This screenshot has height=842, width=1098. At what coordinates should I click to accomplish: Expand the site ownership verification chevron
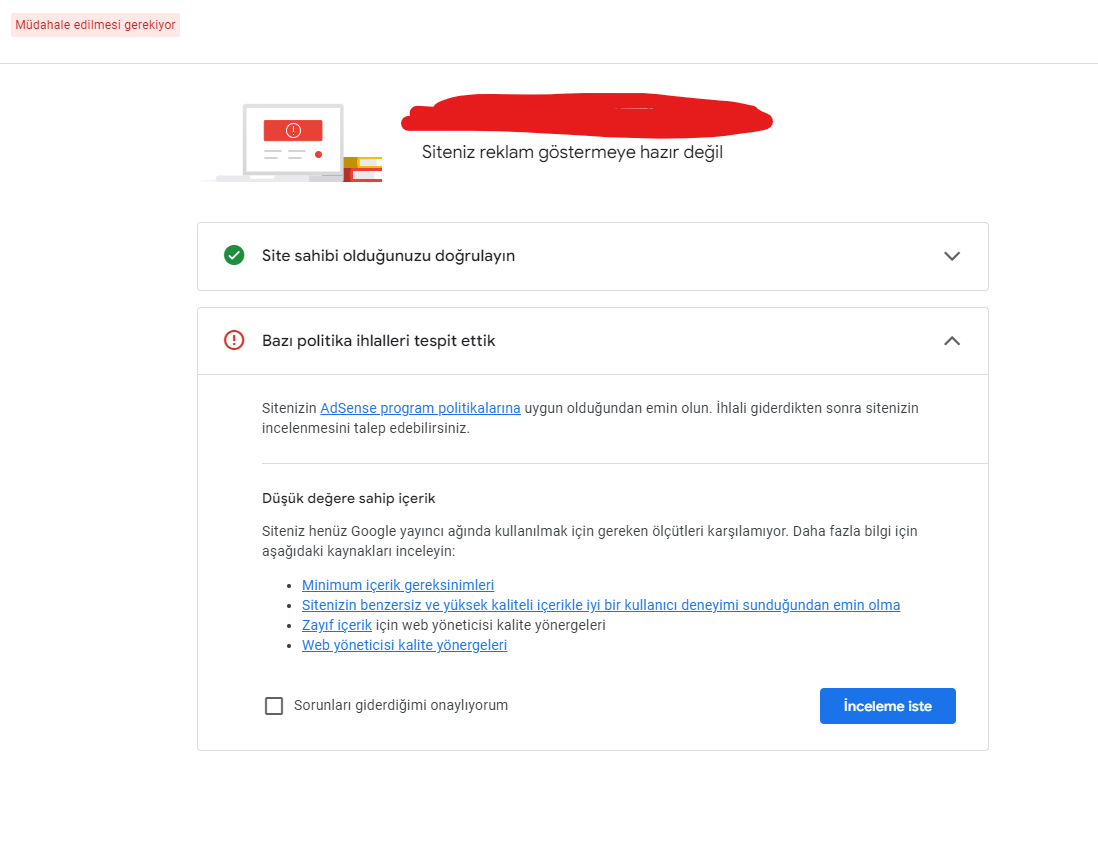click(952, 256)
